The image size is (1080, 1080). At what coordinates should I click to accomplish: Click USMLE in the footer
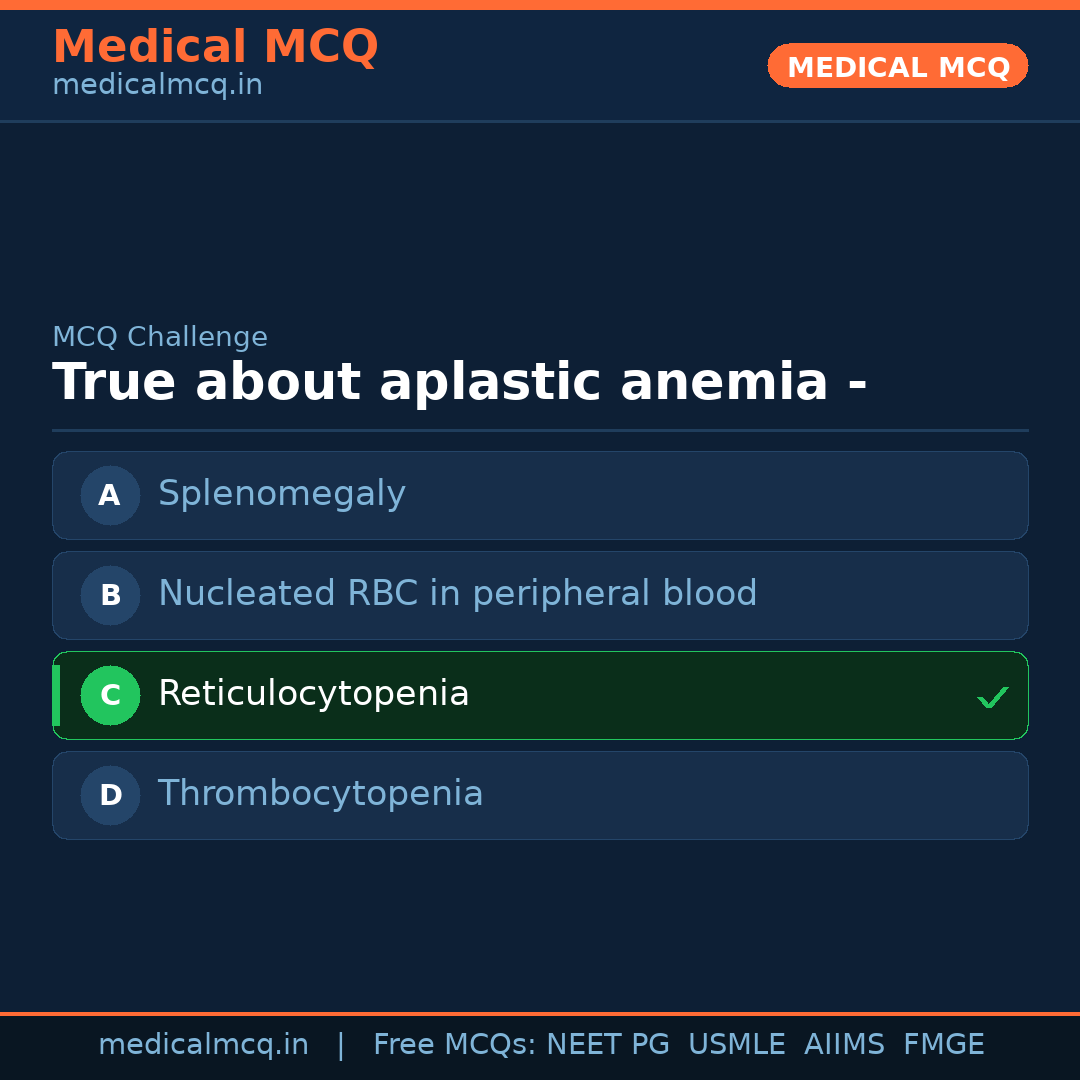736,1045
